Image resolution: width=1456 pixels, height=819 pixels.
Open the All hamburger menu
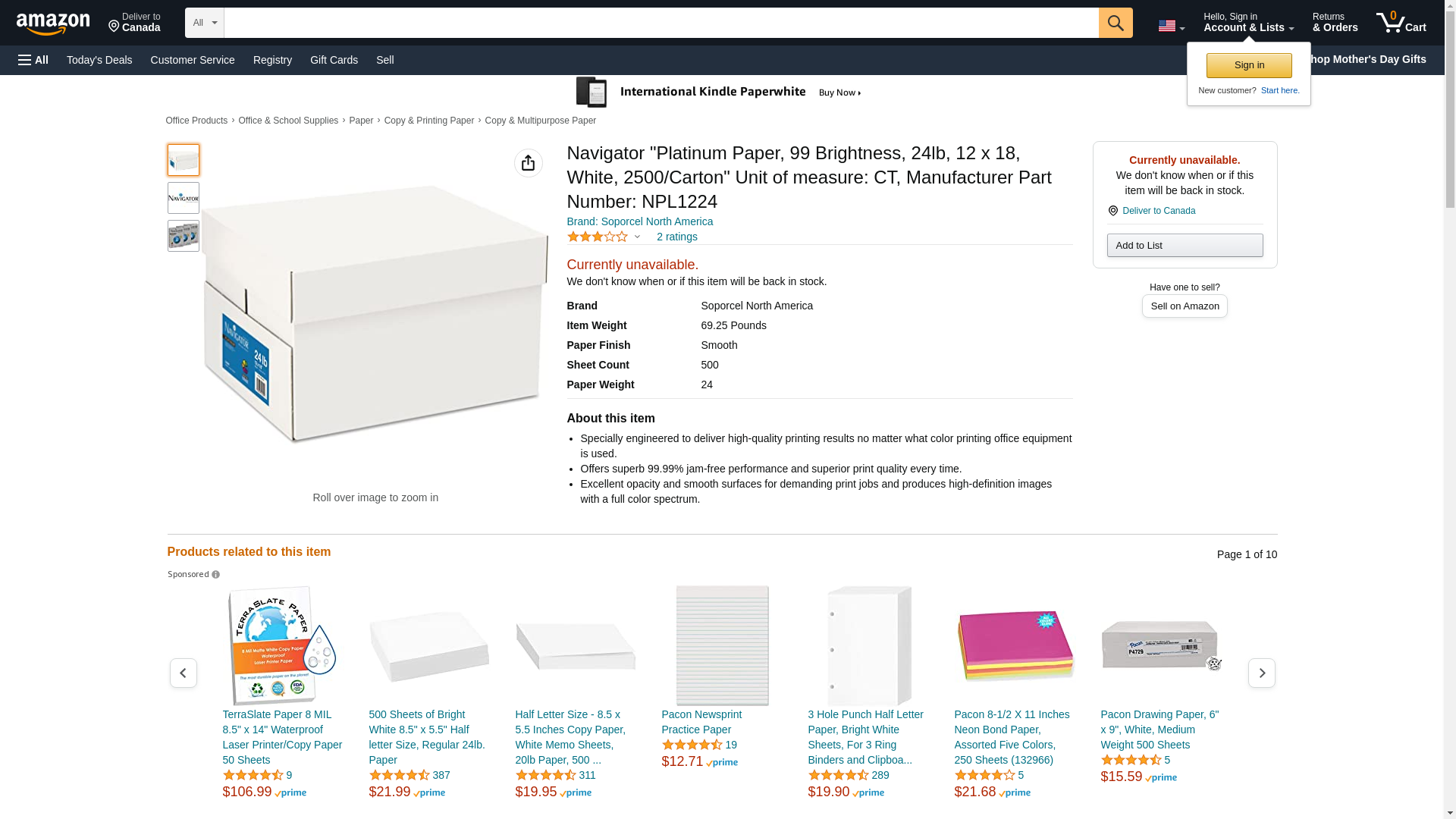33,60
